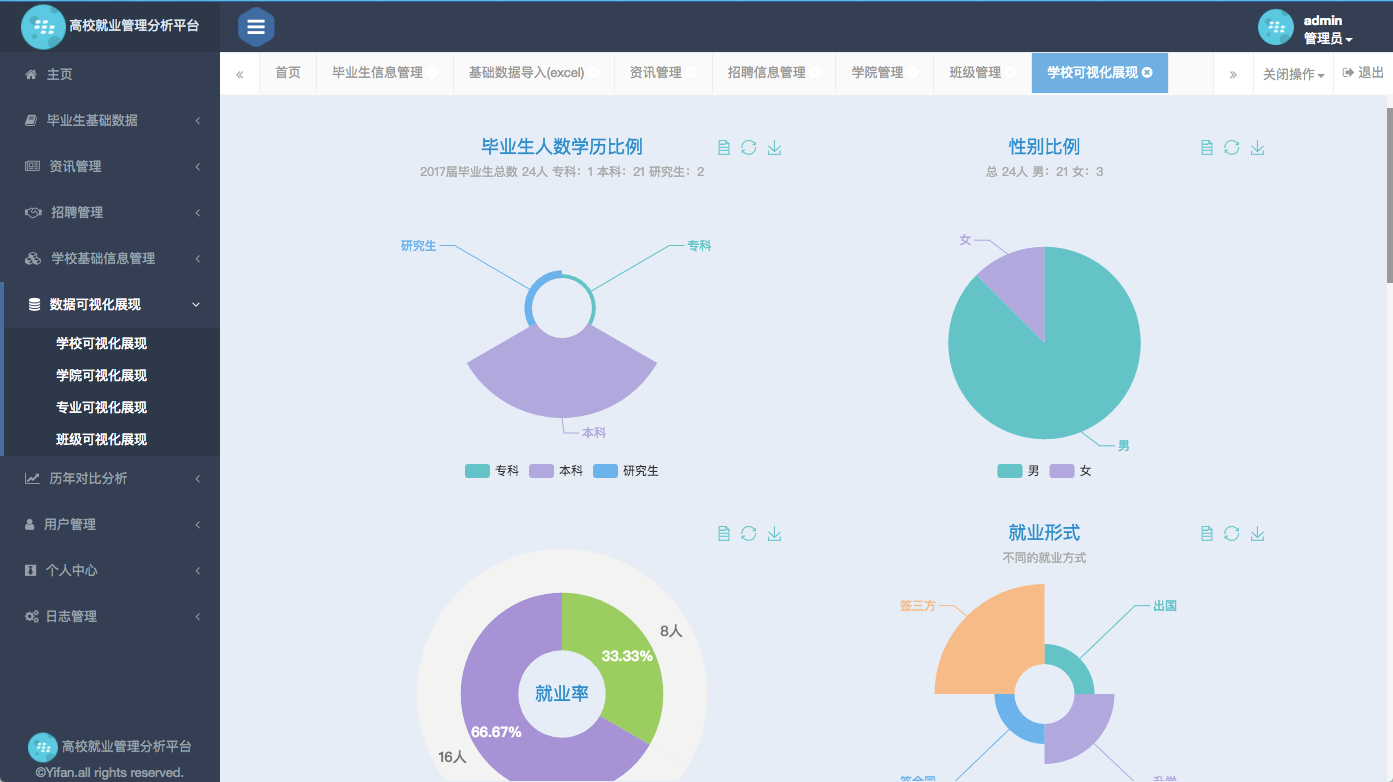Expand the 招聘管理 sidebar menu
This screenshot has height=782, width=1393.
coord(110,212)
